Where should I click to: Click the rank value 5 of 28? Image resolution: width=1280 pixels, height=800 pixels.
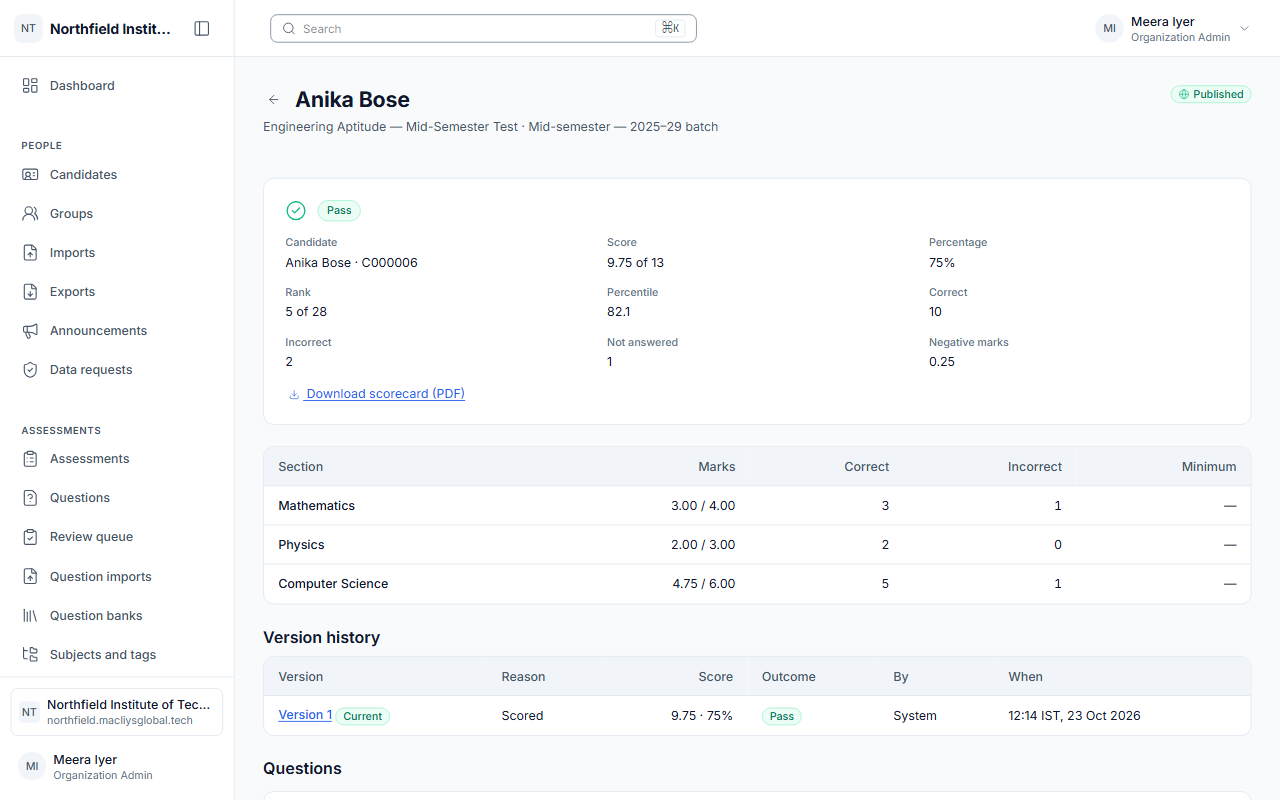point(306,312)
